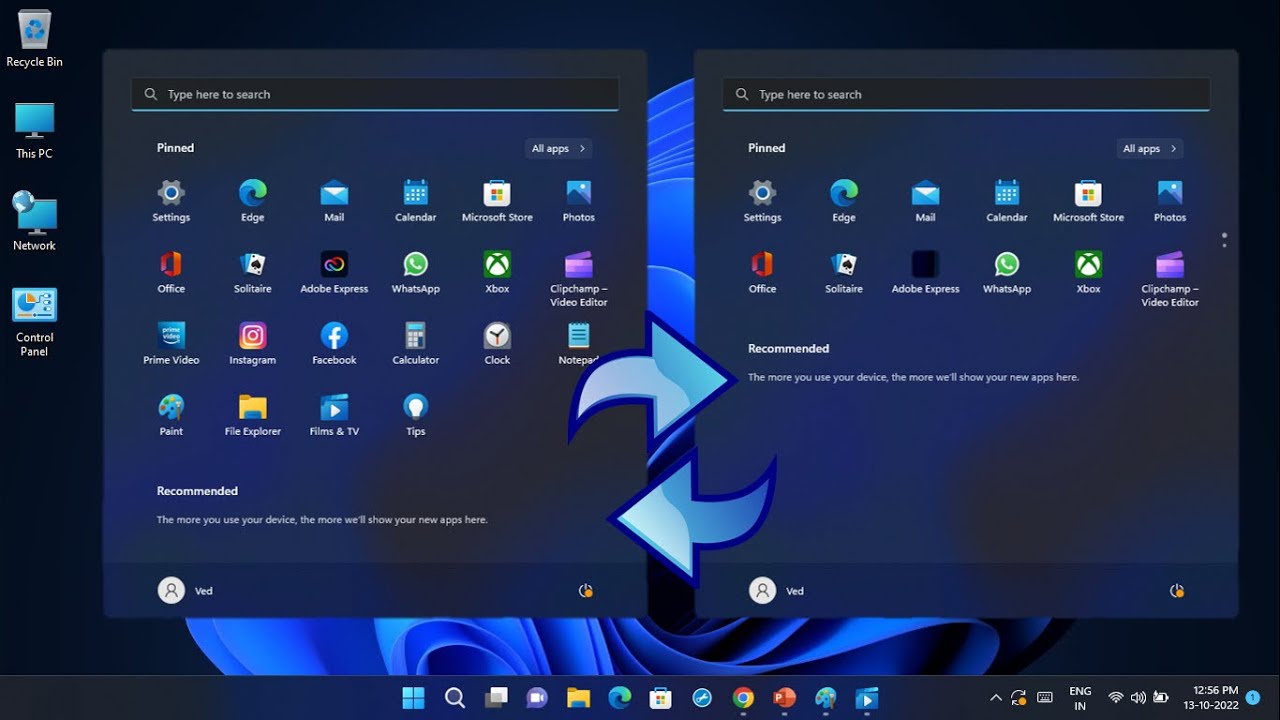Open Mail in the right Start menu
Screen dimensions: 1280x720
[925, 200]
